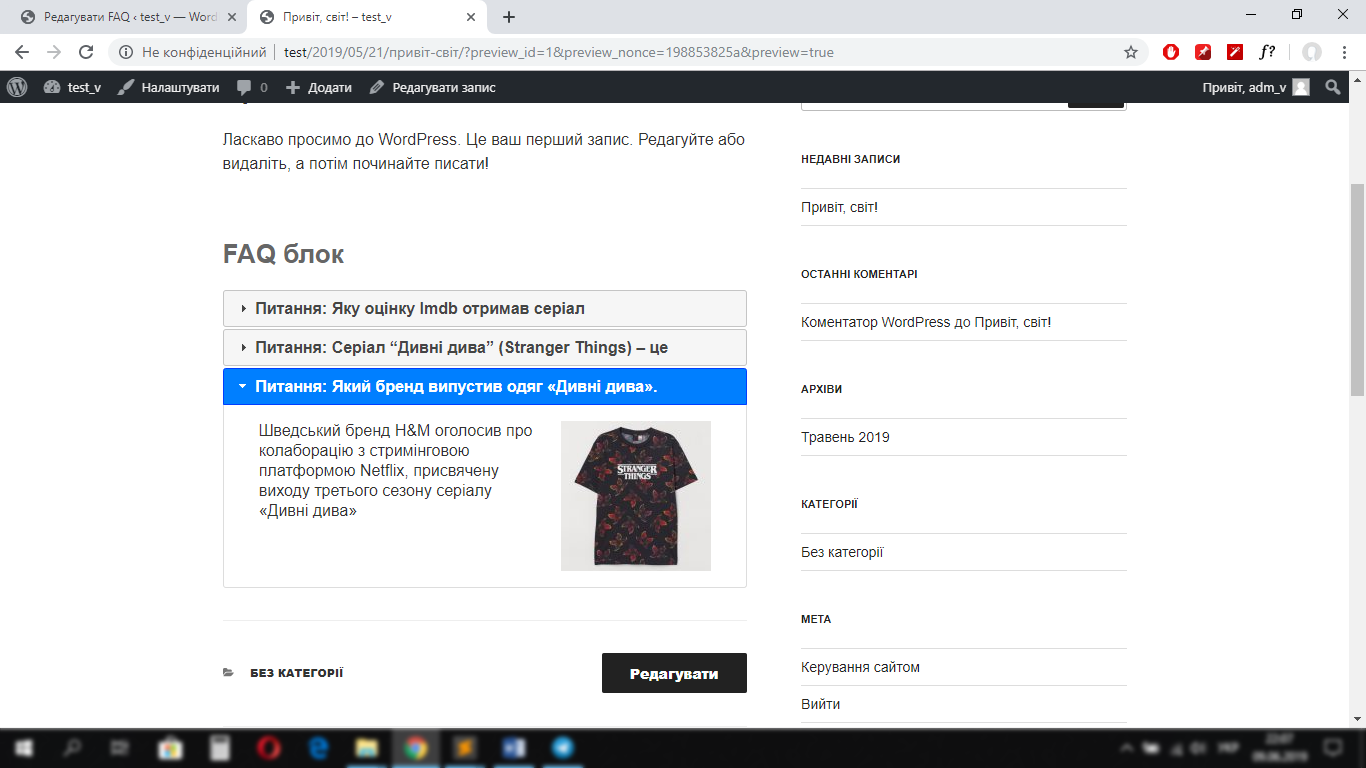Click the НЕДАВНІ ЗАПИСИ widget title

click(851, 159)
